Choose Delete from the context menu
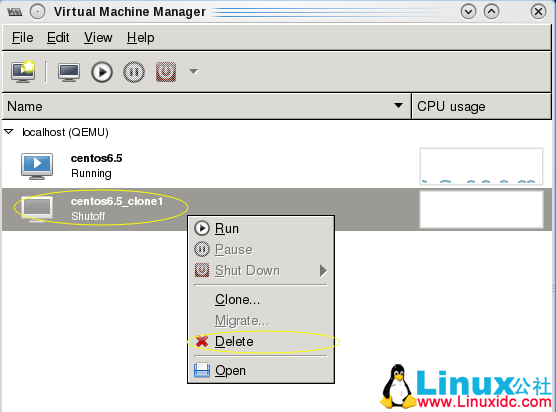This screenshot has height=412, width=556. coord(261,341)
